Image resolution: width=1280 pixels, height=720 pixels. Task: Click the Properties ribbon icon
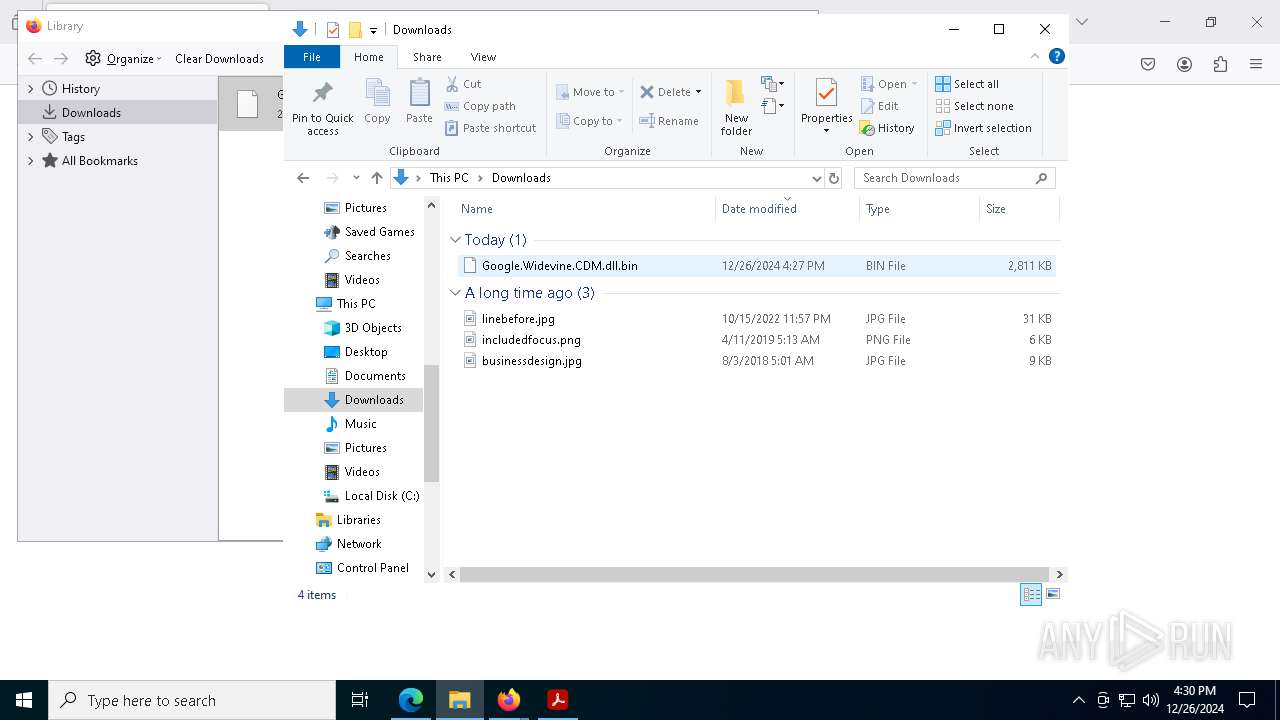826,93
